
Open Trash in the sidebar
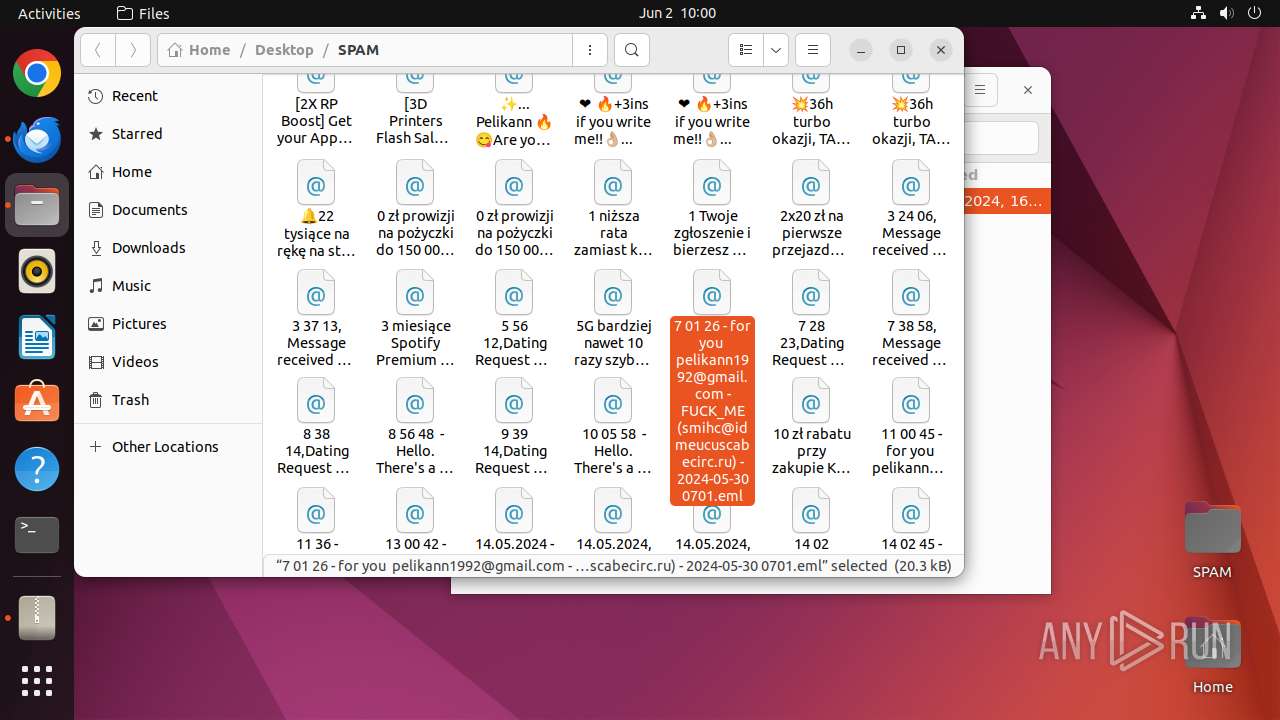(x=168, y=400)
